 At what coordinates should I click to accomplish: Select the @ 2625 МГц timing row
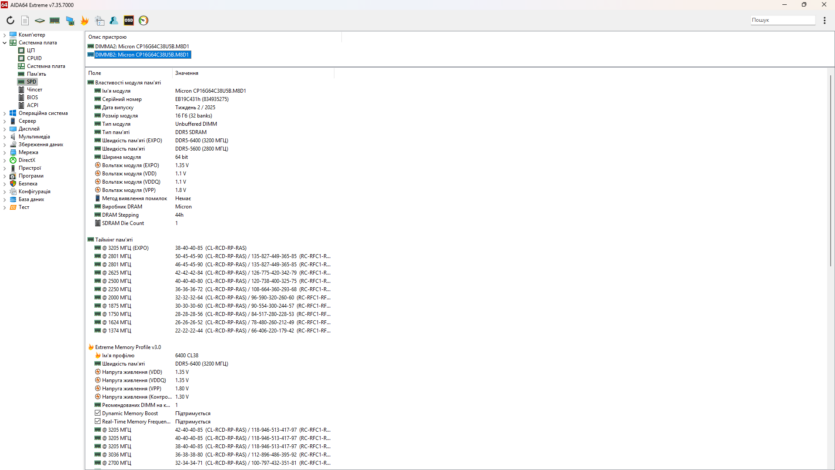tap(209, 273)
